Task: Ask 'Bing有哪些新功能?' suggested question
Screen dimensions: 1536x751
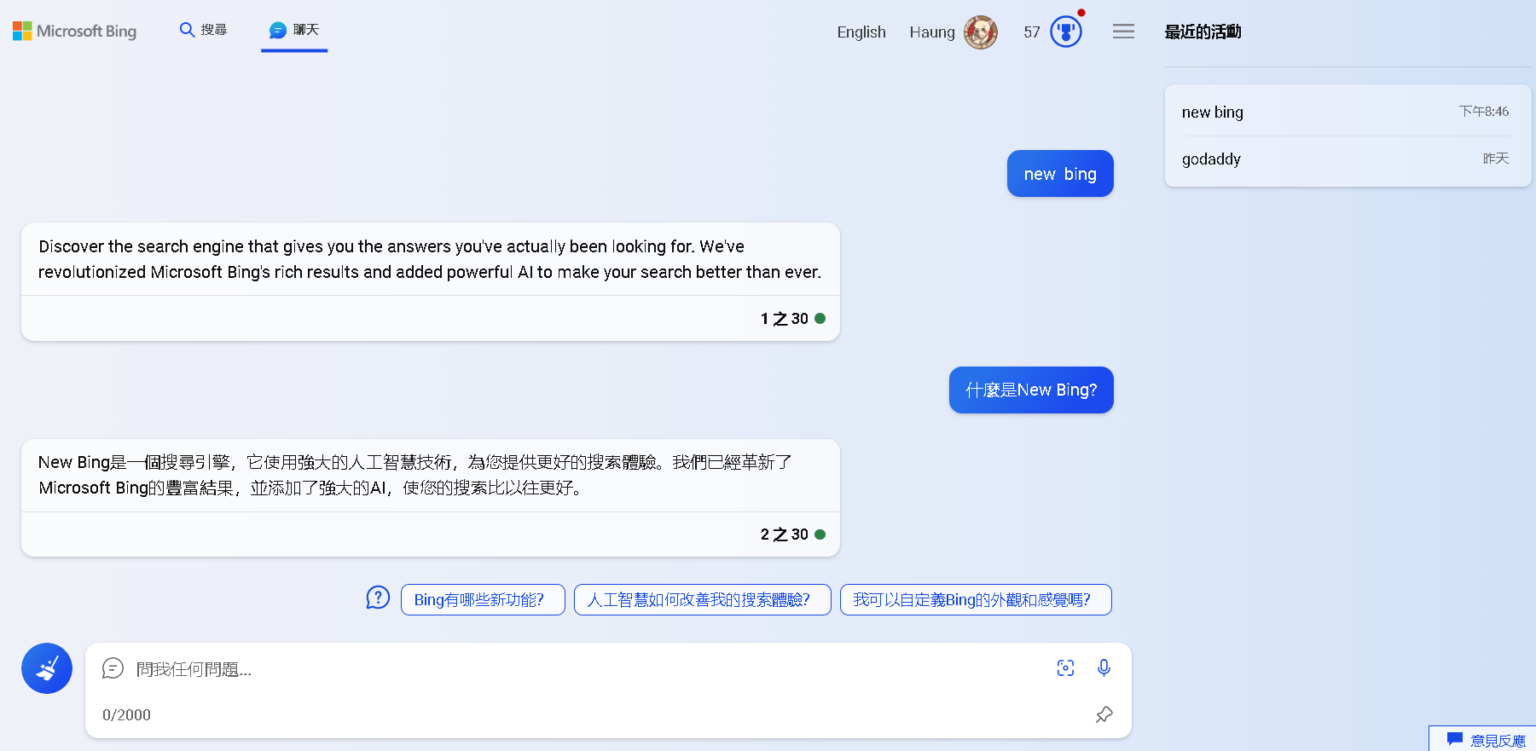Action: pos(483,599)
